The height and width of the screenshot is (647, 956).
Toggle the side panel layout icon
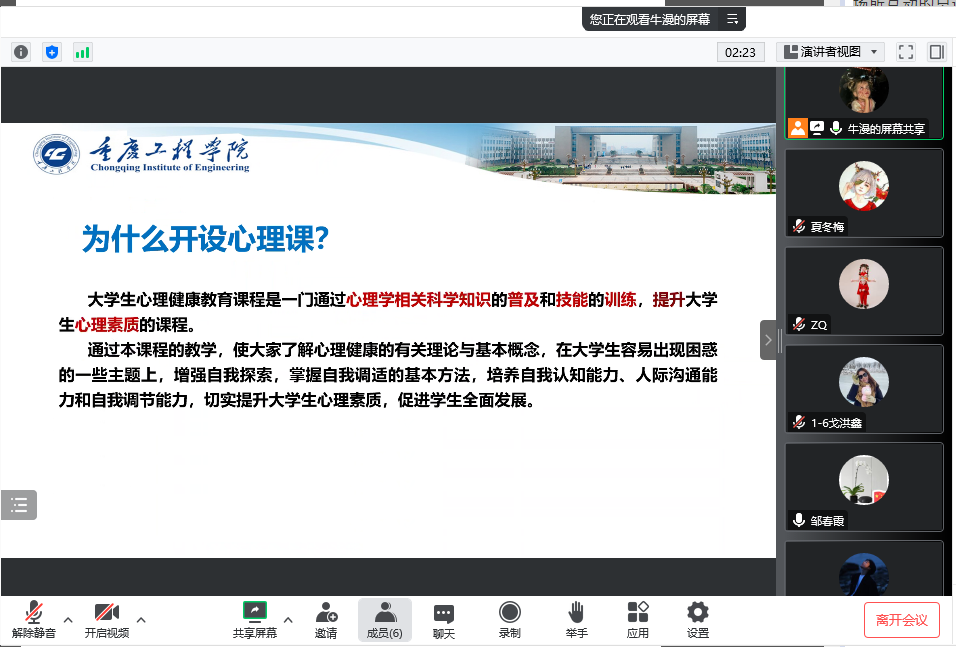point(936,52)
